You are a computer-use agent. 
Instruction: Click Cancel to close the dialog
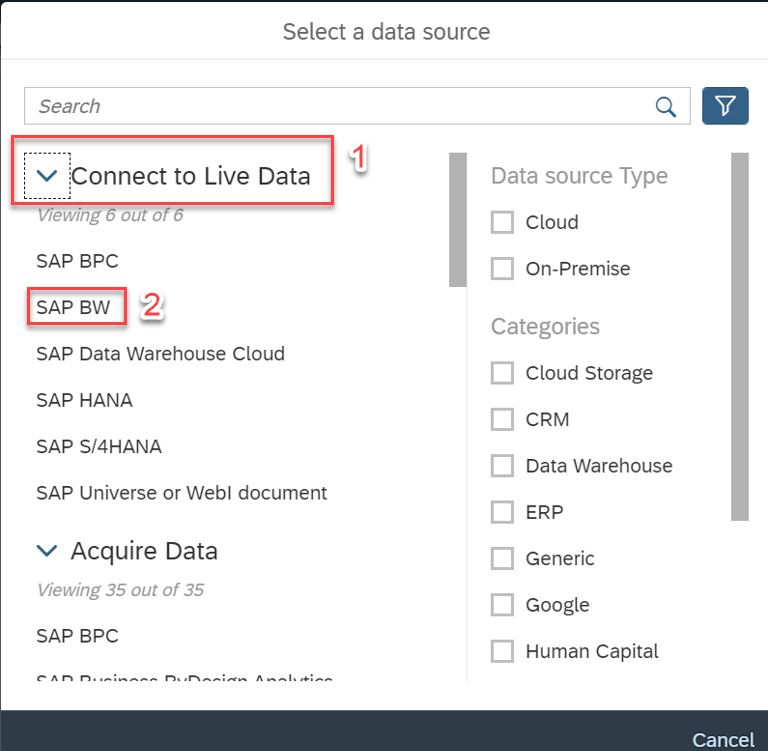click(x=723, y=740)
